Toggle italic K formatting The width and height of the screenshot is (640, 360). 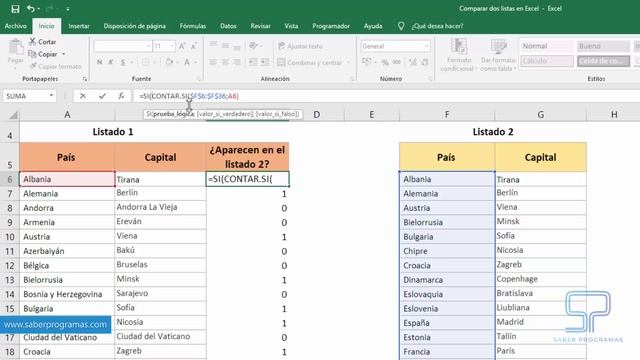pyautogui.click(x=111, y=62)
